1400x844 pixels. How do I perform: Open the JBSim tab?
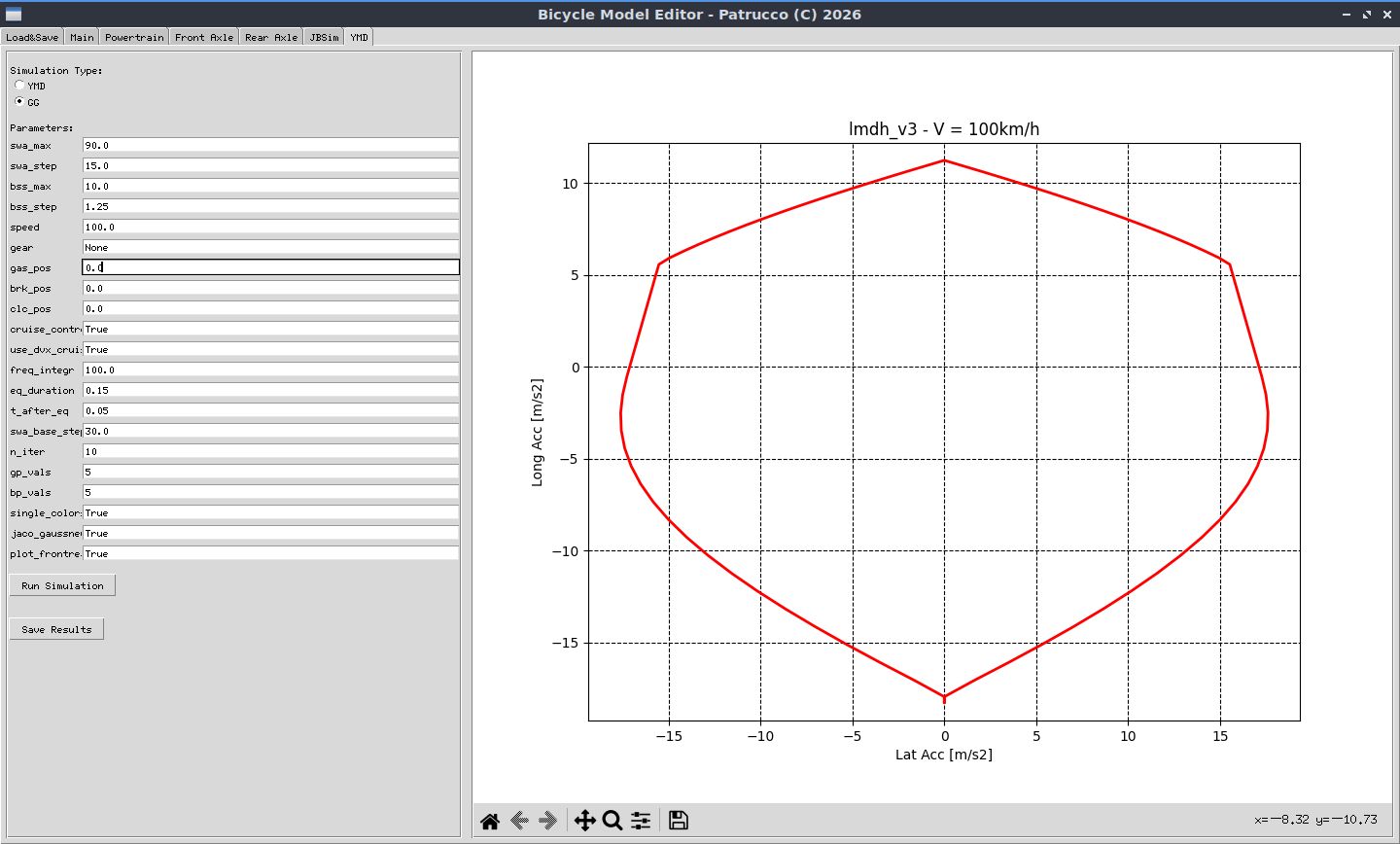(x=325, y=37)
